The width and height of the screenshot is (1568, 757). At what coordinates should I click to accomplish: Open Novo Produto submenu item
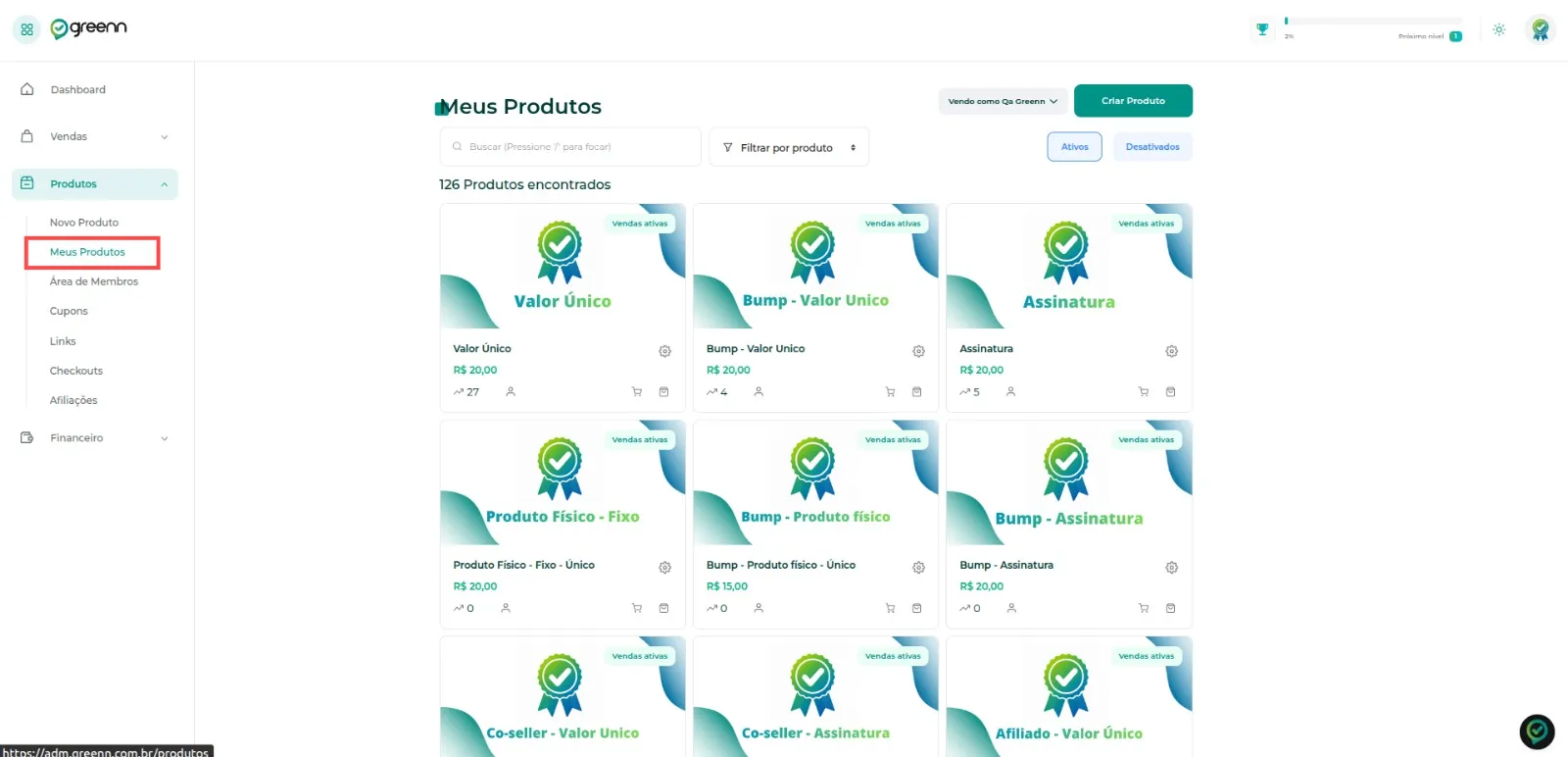[84, 223]
